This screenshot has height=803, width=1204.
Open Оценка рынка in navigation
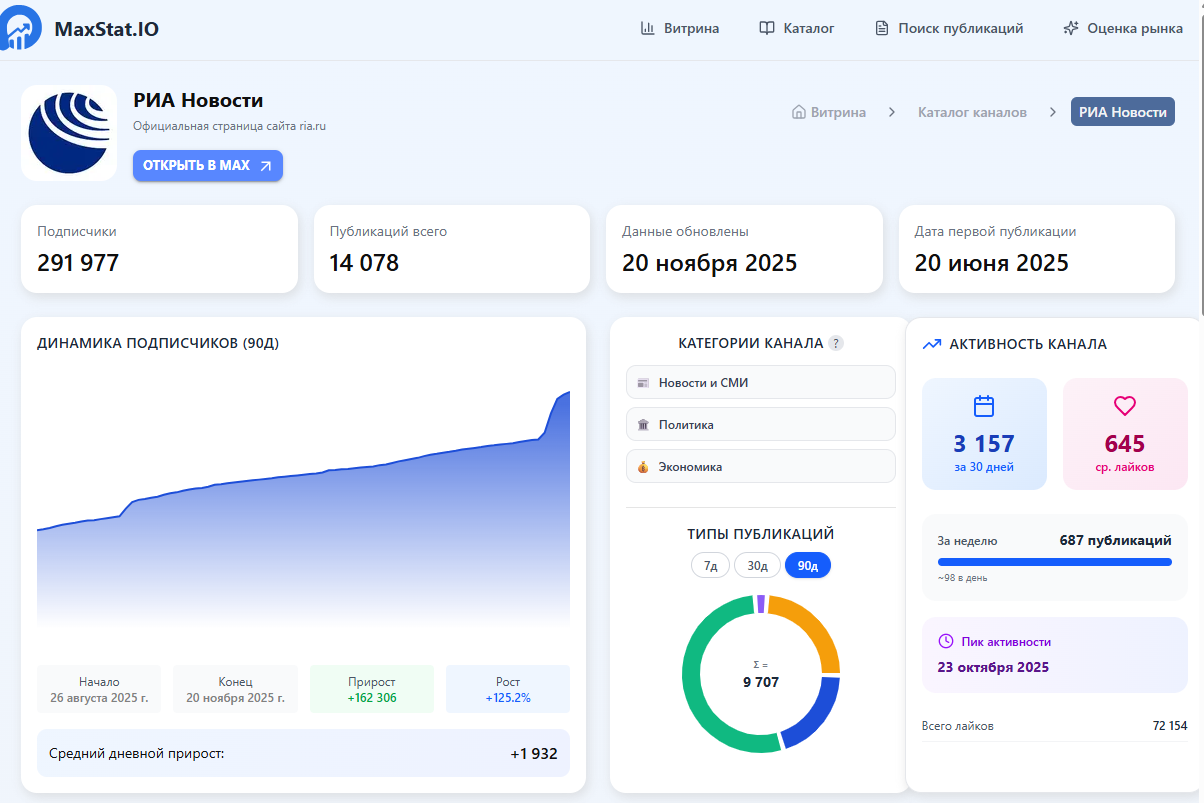(1123, 28)
